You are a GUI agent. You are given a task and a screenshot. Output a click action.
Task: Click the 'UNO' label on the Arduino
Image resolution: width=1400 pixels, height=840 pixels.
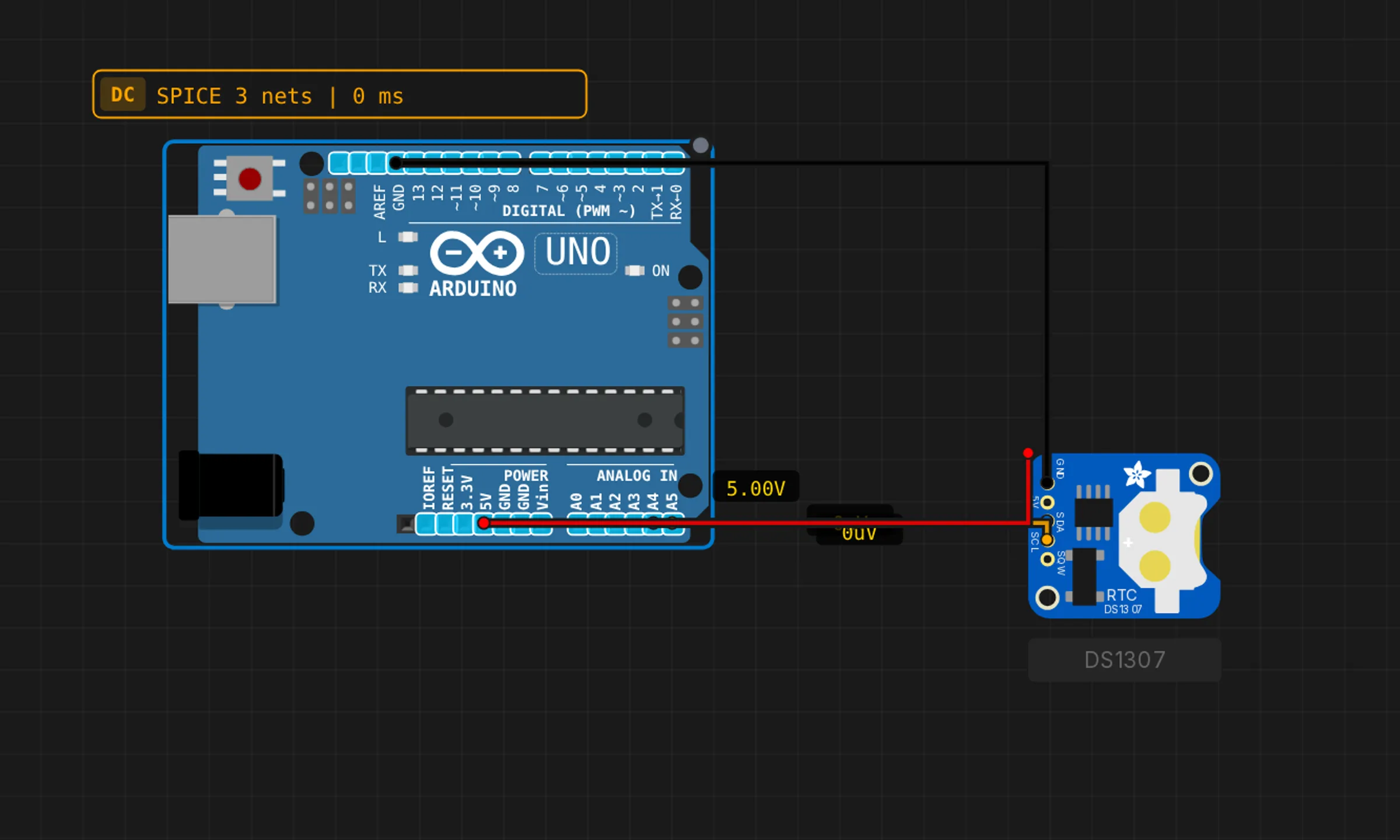(577, 253)
